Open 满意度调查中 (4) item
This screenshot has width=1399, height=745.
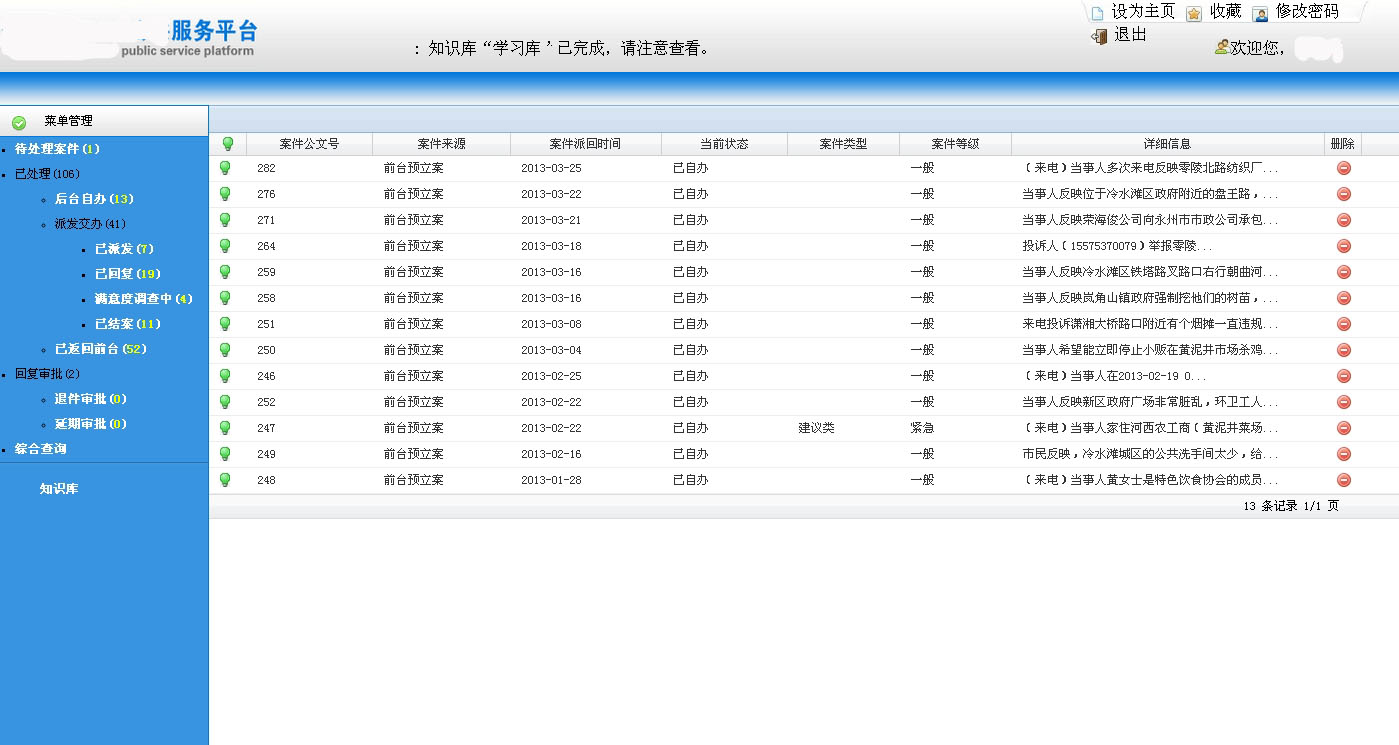pos(144,299)
